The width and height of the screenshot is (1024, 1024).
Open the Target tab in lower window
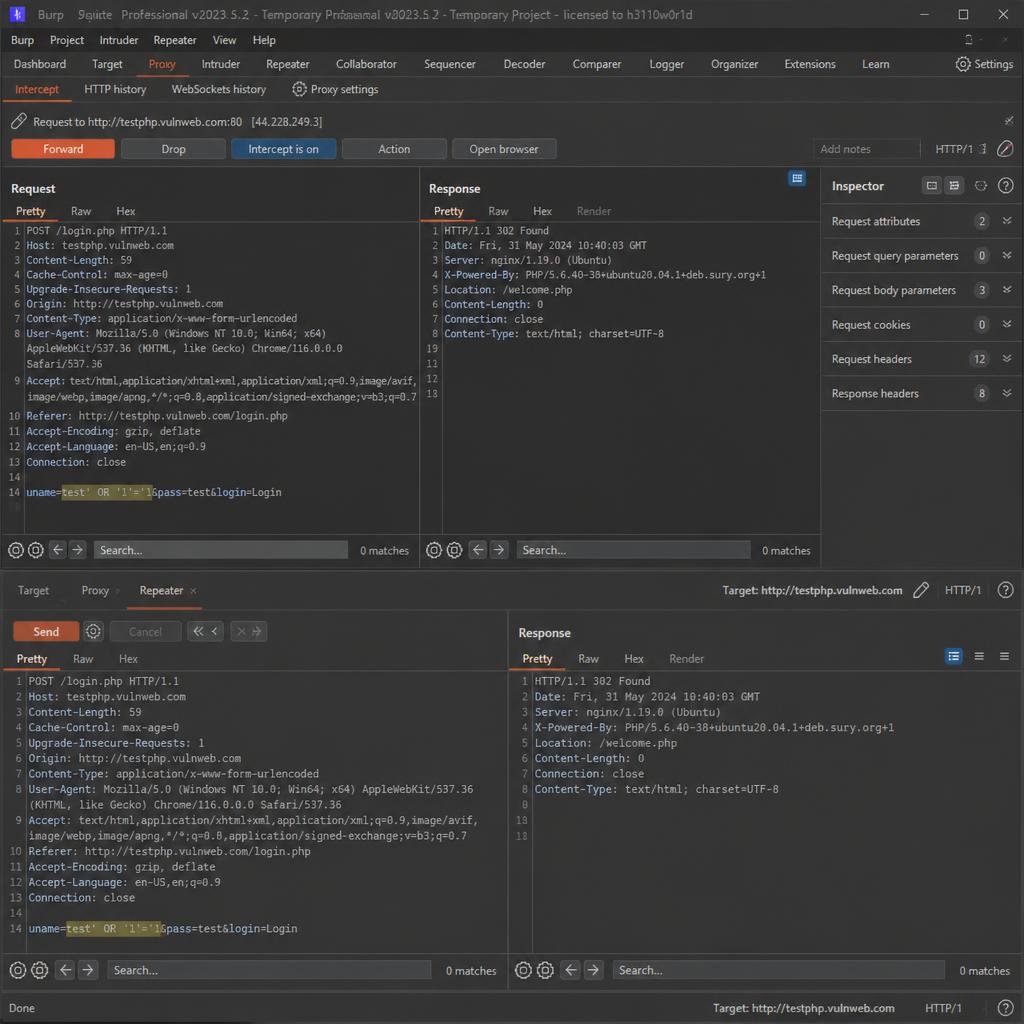point(33,590)
